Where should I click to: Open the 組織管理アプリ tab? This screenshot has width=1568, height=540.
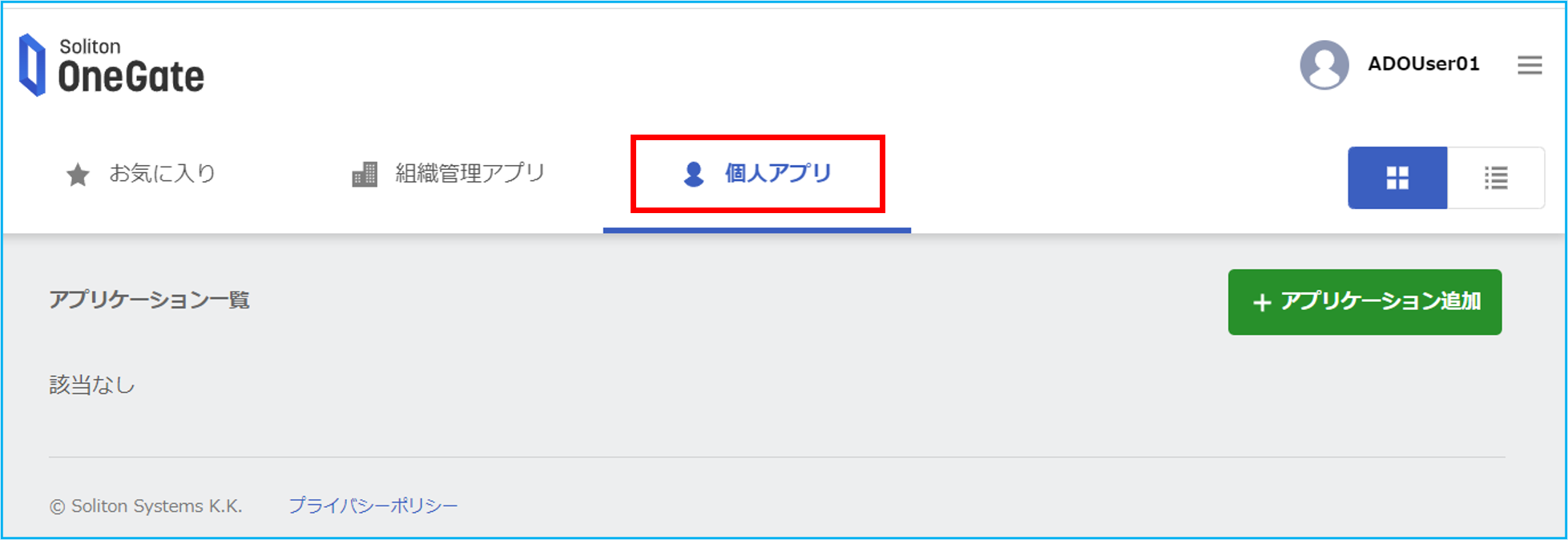[449, 174]
